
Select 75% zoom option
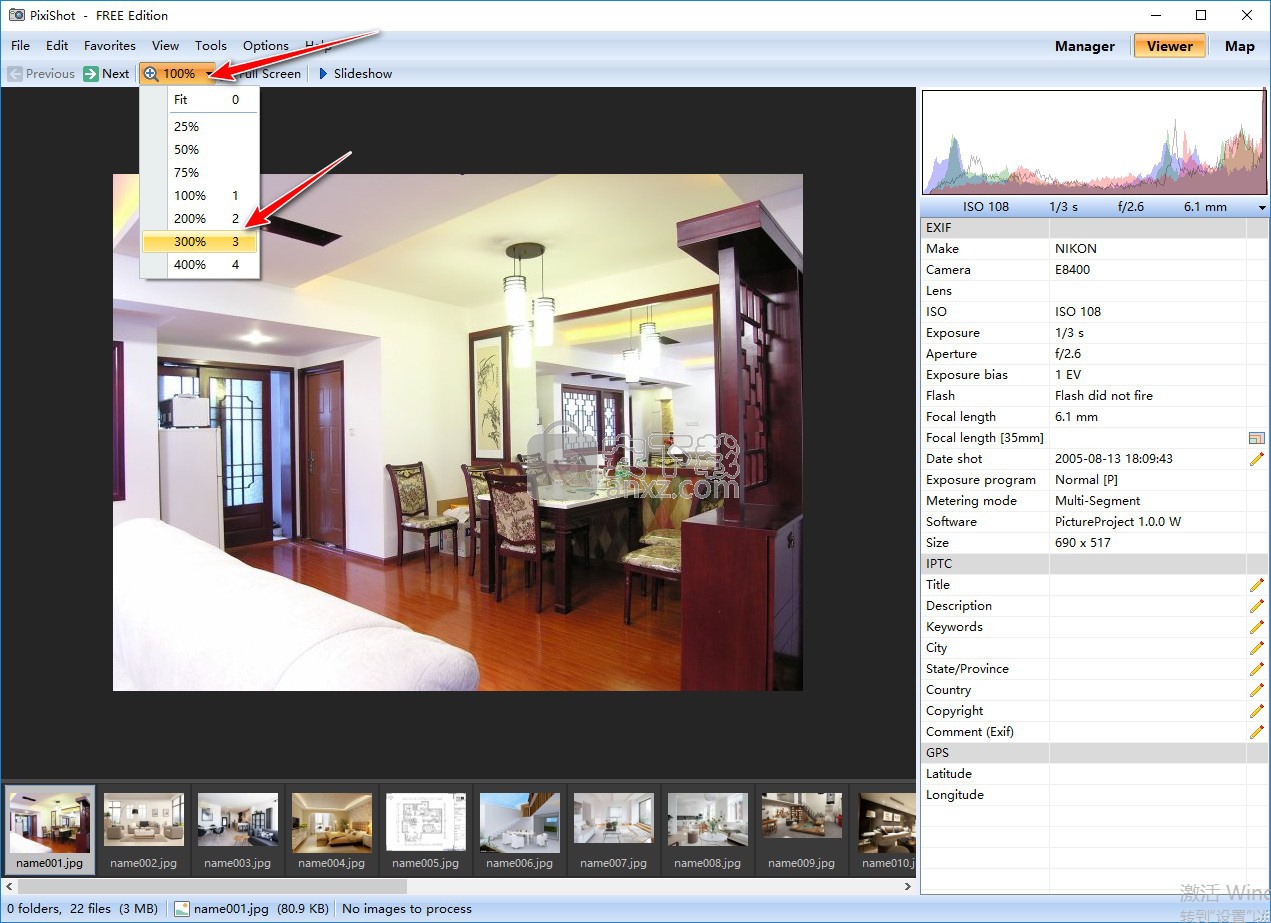[200, 172]
